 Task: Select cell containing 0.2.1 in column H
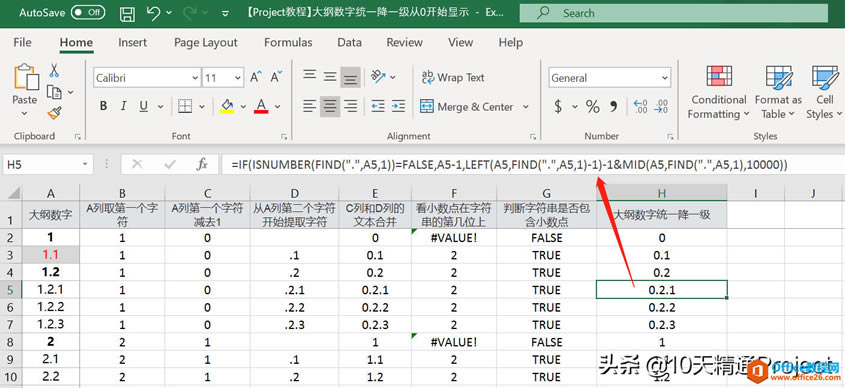tap(662, 290)
